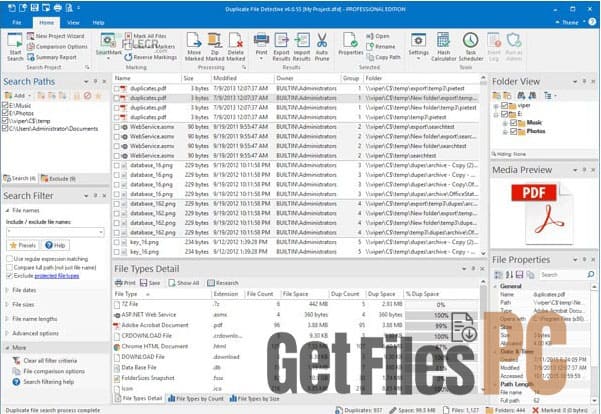Click the SmartMark tool
Image resolution: width=601 pixels, height=414 pixels.
coord(108,45)
